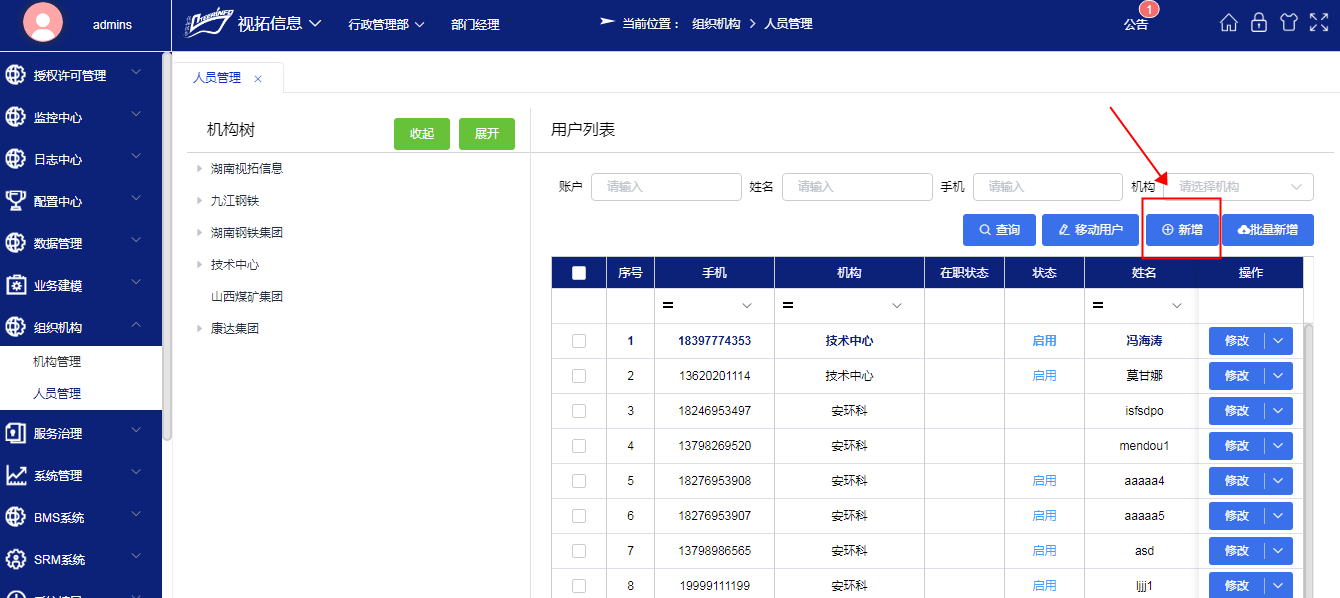
Task: Check row 2 莫甘娜 checkbox
Action: pyautogui.click(x=579, y=376)
